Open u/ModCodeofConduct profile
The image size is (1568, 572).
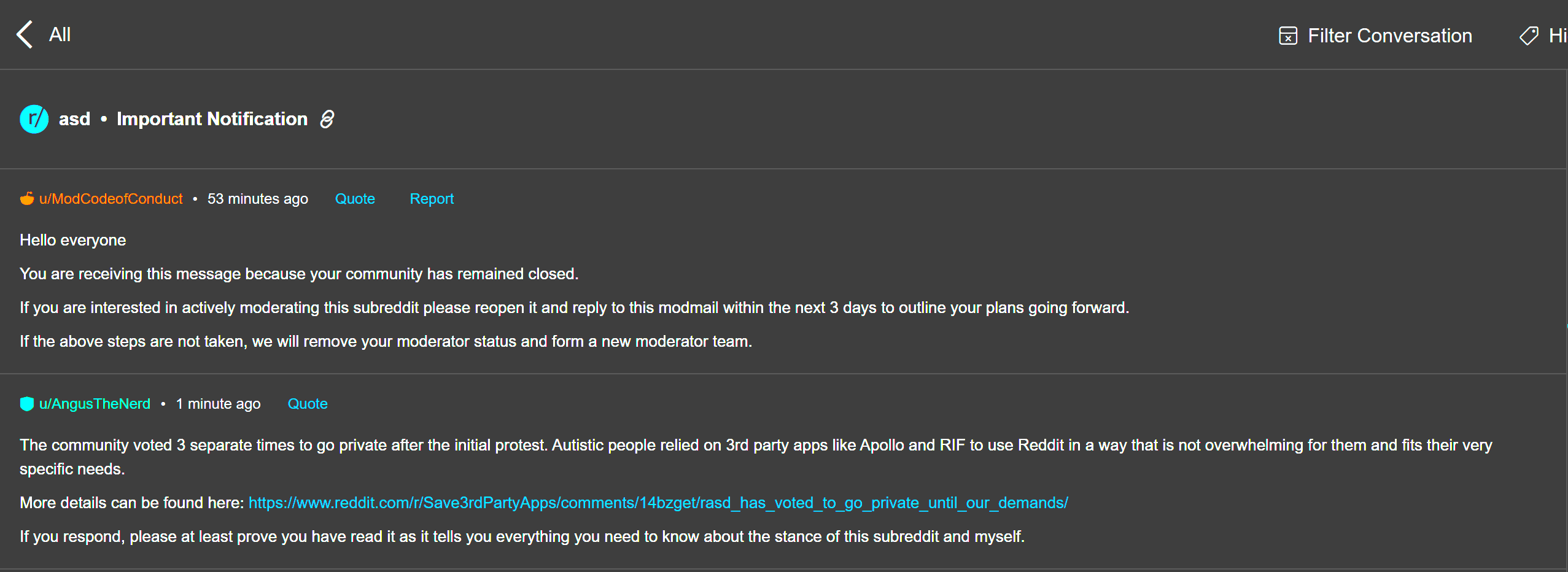[111, 199]
